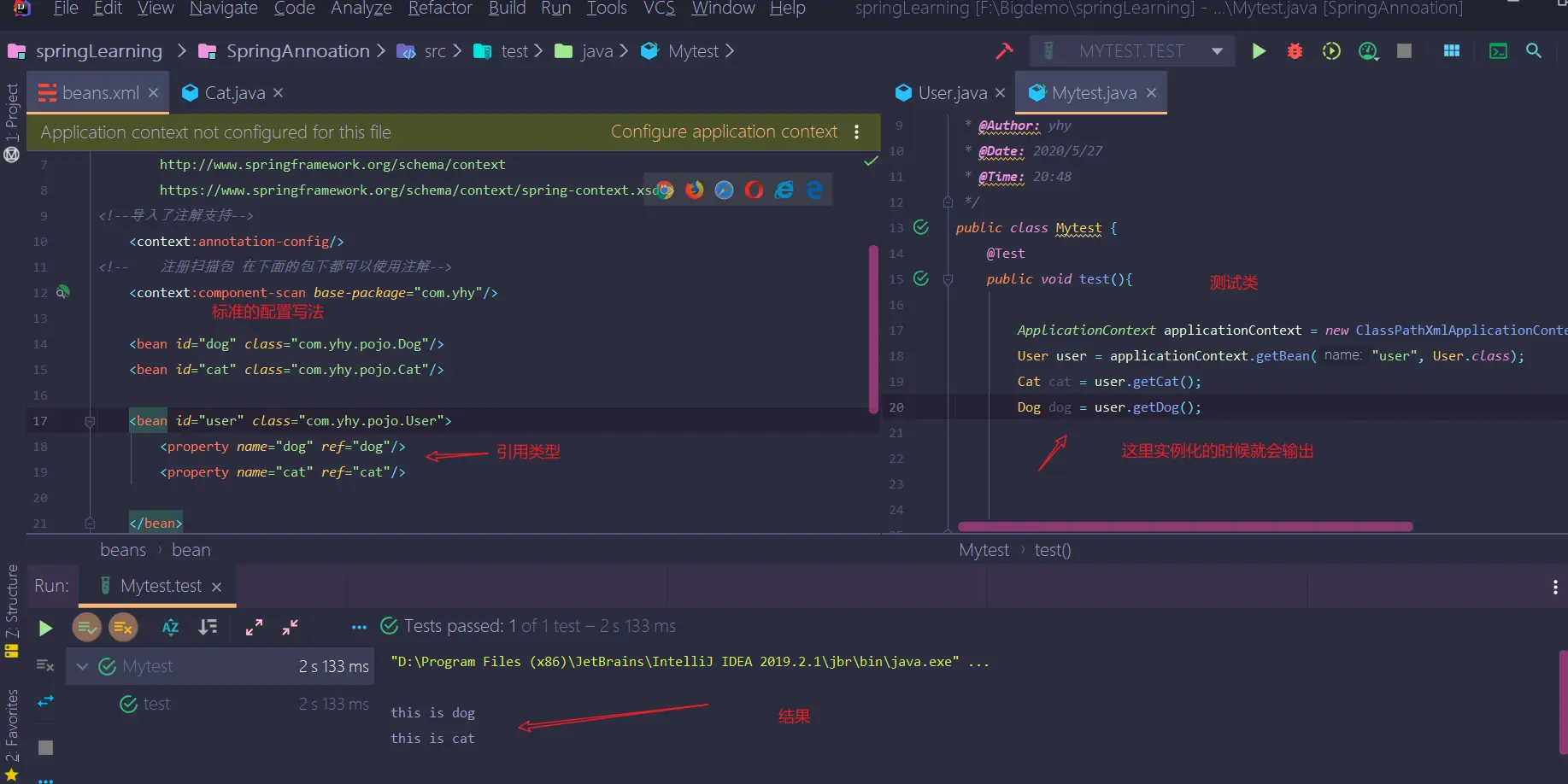1568x784 pixels.
Task: Close the Cat.java tab
Action: click(x=279, y=92)
